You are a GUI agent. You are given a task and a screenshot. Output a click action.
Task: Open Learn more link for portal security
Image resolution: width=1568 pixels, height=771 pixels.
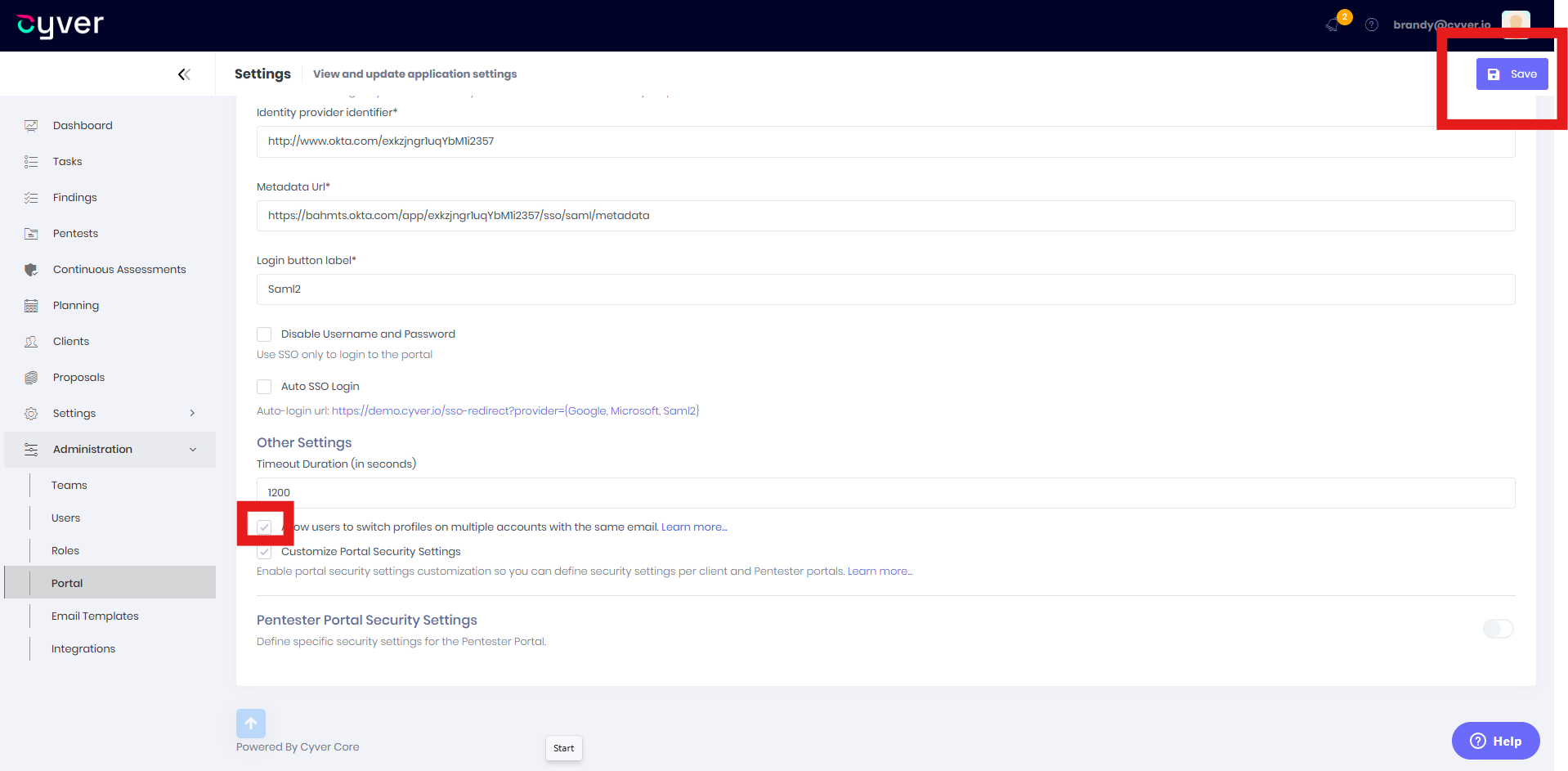point(880,572)
